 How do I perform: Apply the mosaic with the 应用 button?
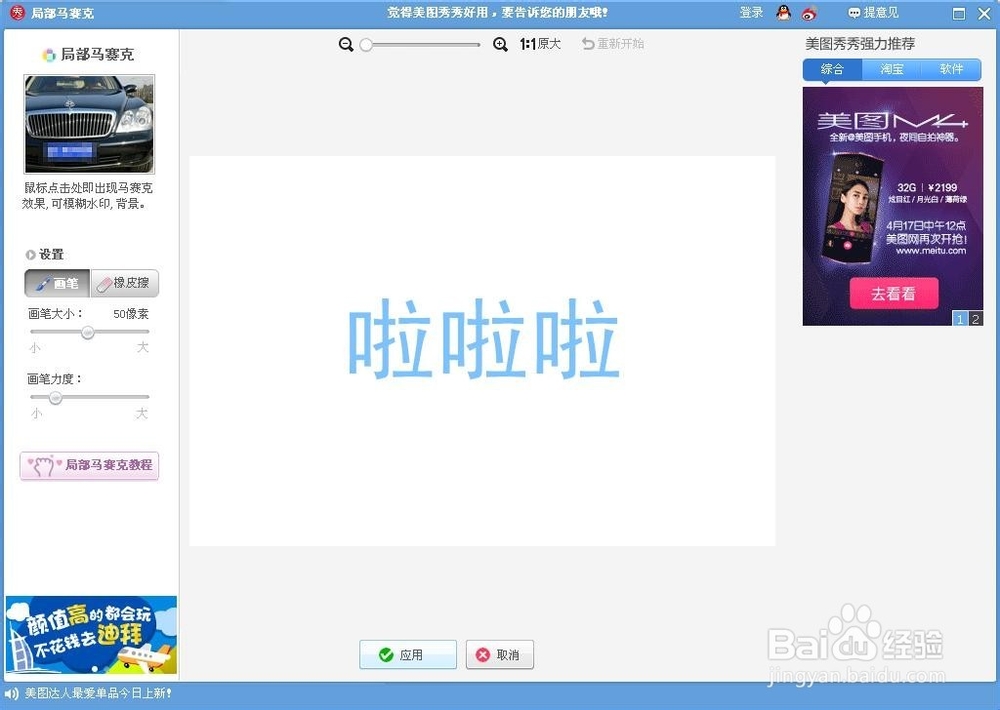tap(407, 654)
